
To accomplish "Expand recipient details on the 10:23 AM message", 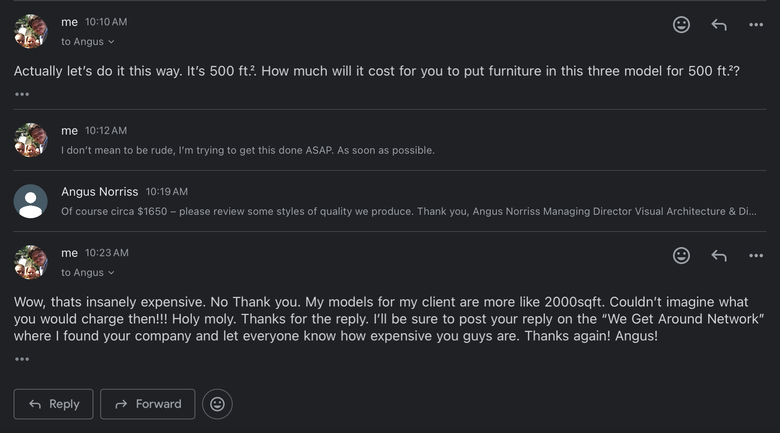I will coord(88,273).
